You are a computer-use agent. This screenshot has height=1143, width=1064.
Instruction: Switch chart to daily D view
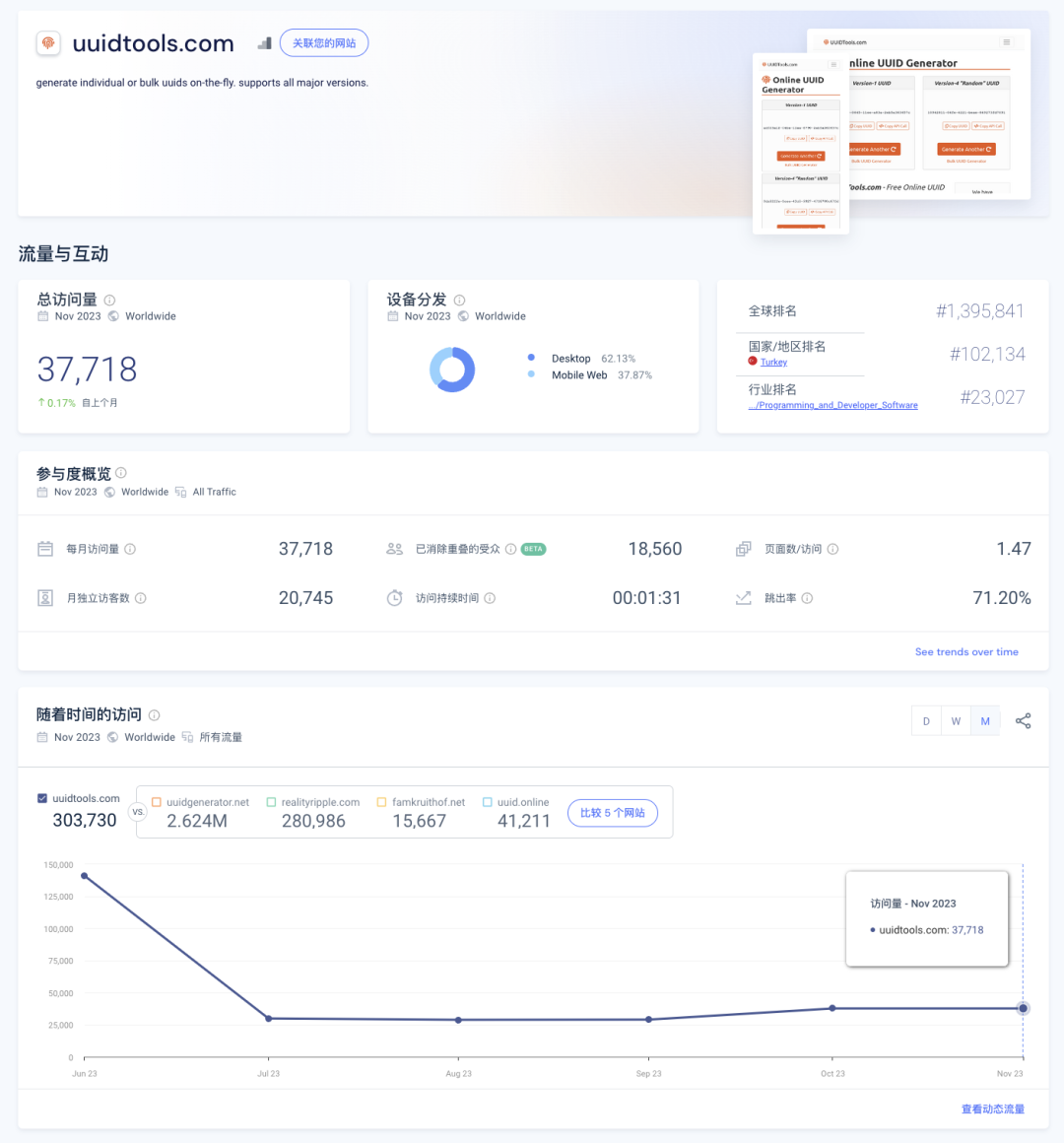coord(926,721)
